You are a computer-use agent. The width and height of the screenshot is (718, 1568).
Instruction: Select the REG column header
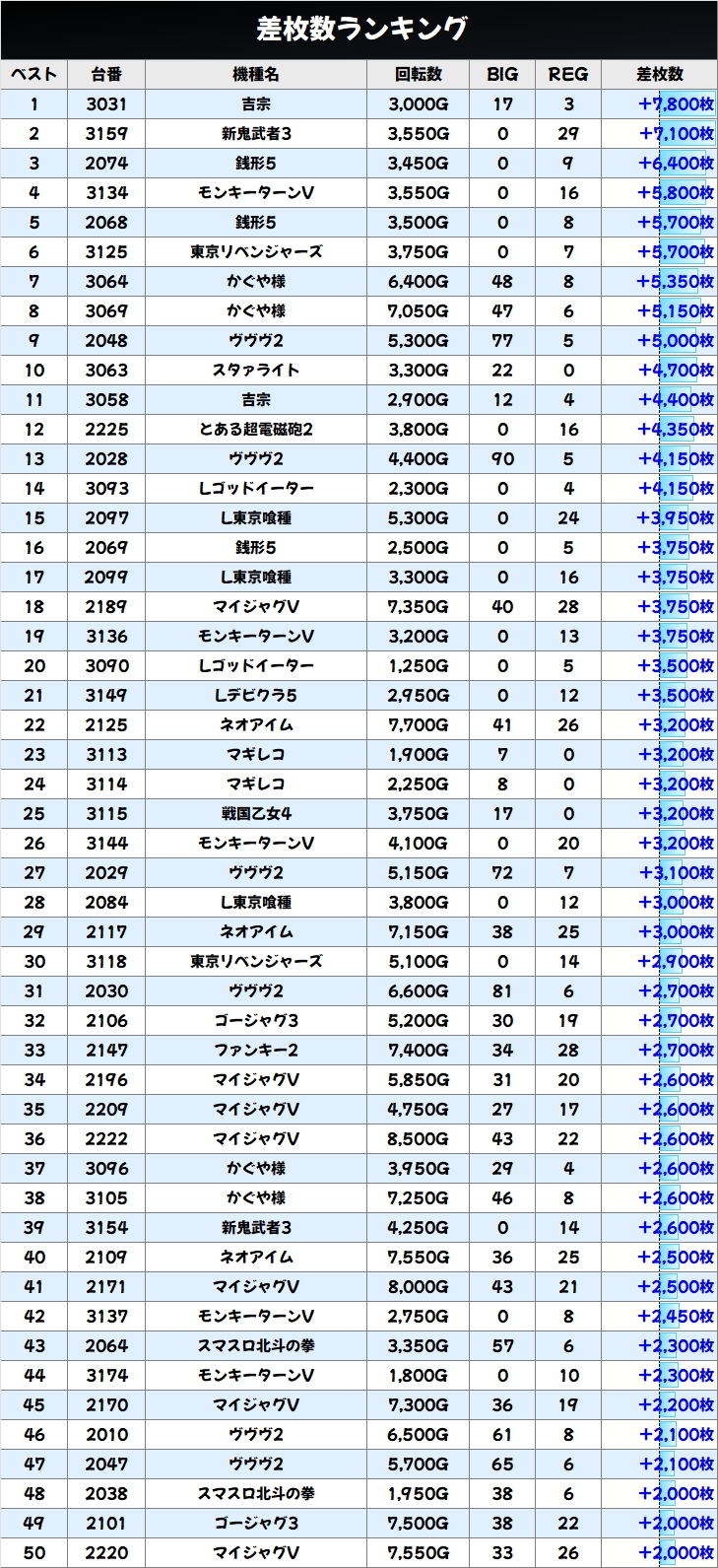(x=567, y=75)
